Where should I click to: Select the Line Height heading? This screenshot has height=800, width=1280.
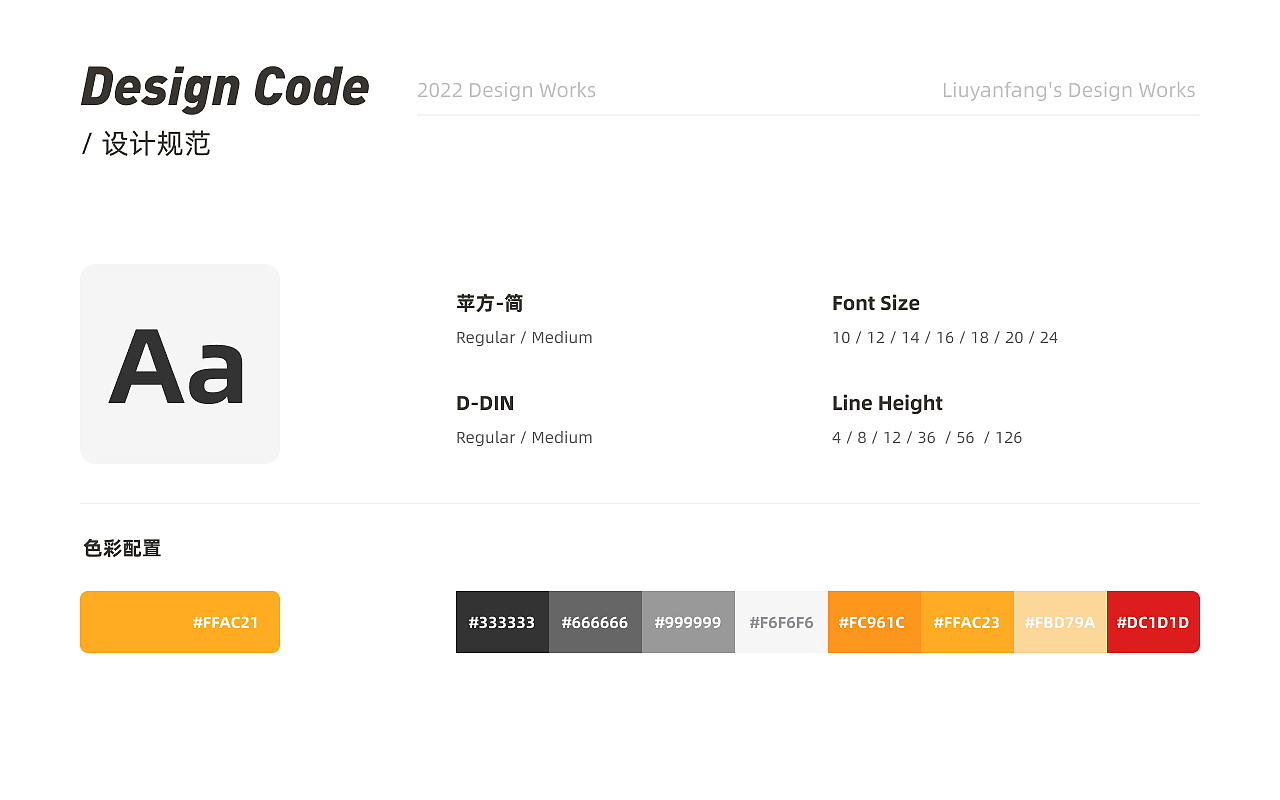coord(887,403)
